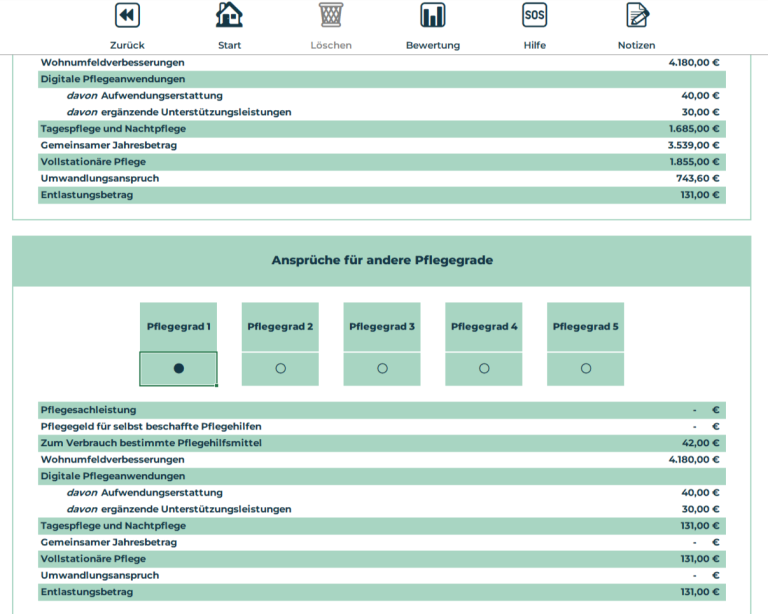Choose the Pflegegrad 3 radio button
The width and height of the screenshot is (768, 614).
pos(382,368)
